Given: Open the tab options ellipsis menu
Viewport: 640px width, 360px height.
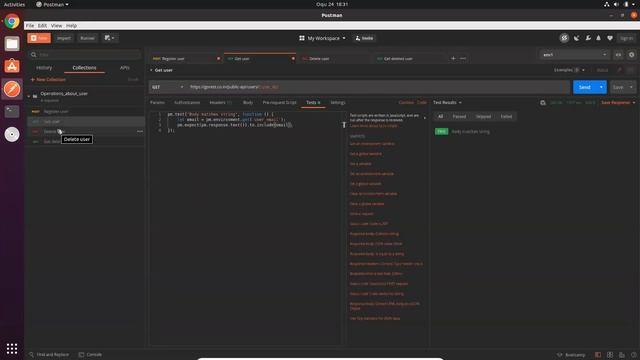Looking at the screenshot, I should pos(463,58).
